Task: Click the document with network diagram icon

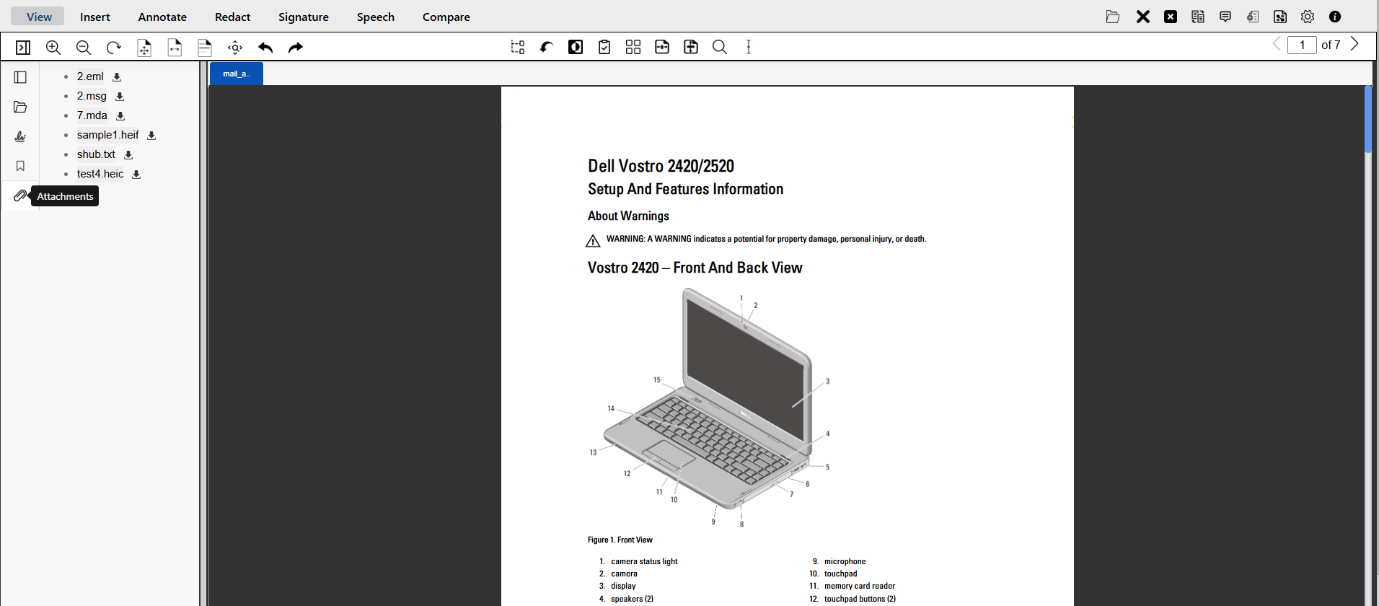Action: (x=1280, y=17)
